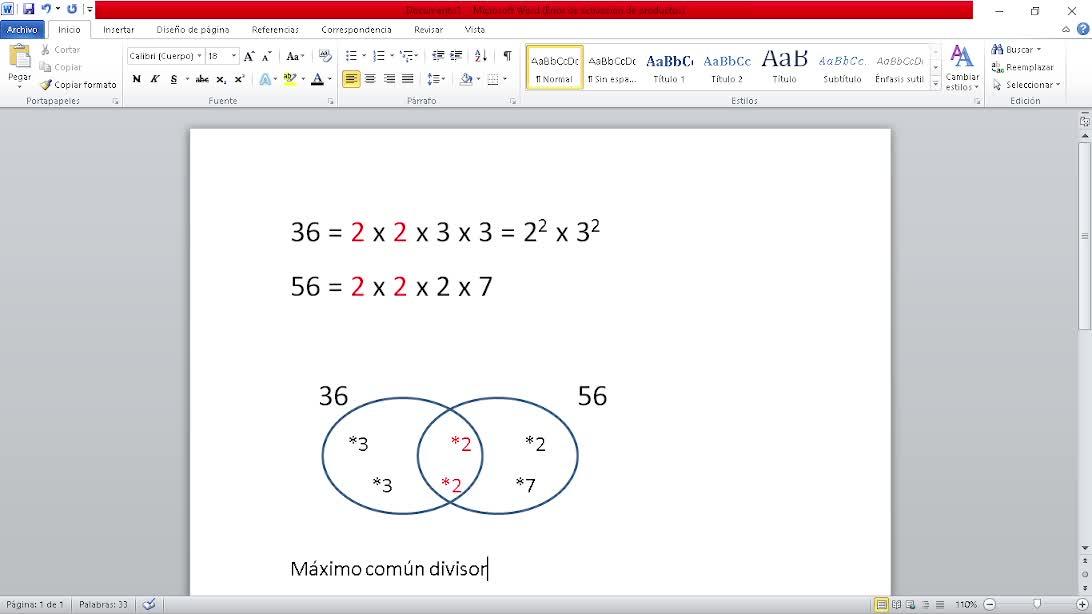Toggle show paragraph marks (¶)
Viewport: 1092px width, 614px height.
(x=507, y=56)
